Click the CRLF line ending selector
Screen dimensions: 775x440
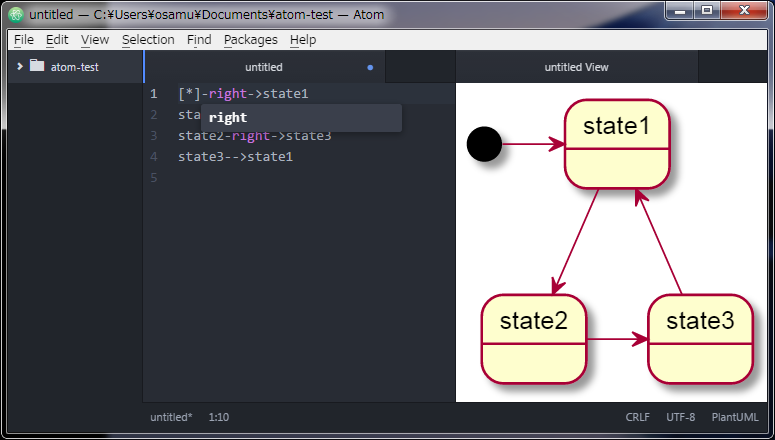(x=637, y=417)
